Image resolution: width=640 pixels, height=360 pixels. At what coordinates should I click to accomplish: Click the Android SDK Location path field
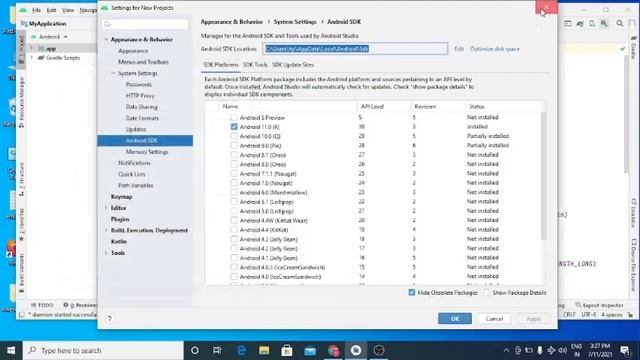pos(355,49)
